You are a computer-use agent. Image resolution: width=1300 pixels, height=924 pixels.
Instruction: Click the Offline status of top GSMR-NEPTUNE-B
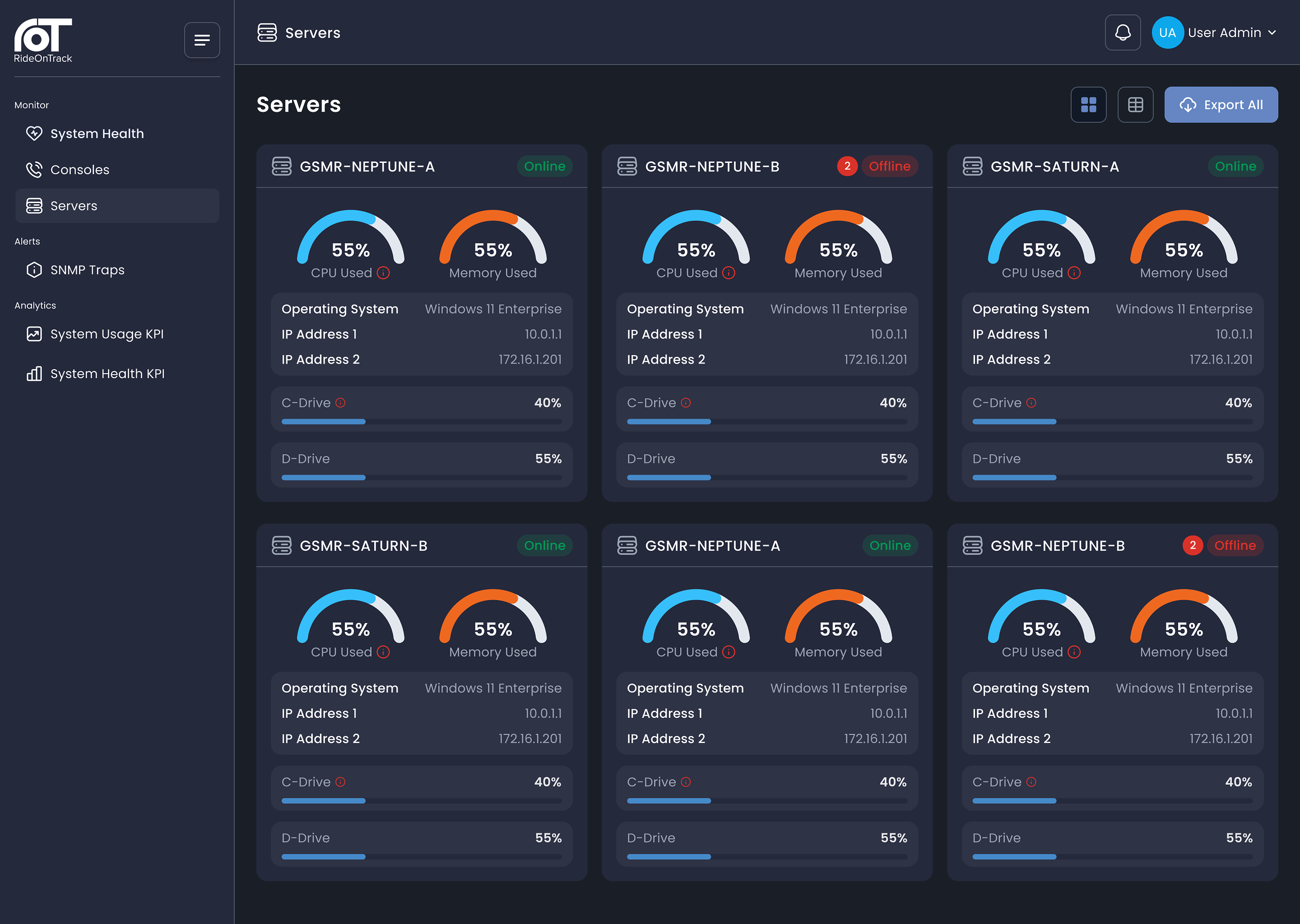pyautogui.click(x=889, y=166)
